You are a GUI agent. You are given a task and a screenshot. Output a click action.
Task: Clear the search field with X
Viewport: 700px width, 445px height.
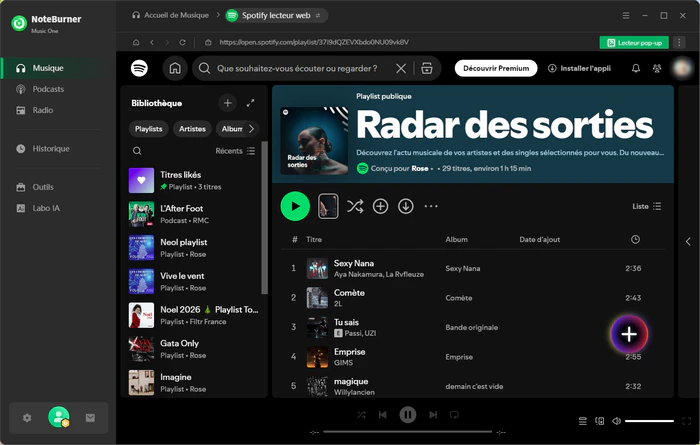pyautogui.click(x=401, y=68)
